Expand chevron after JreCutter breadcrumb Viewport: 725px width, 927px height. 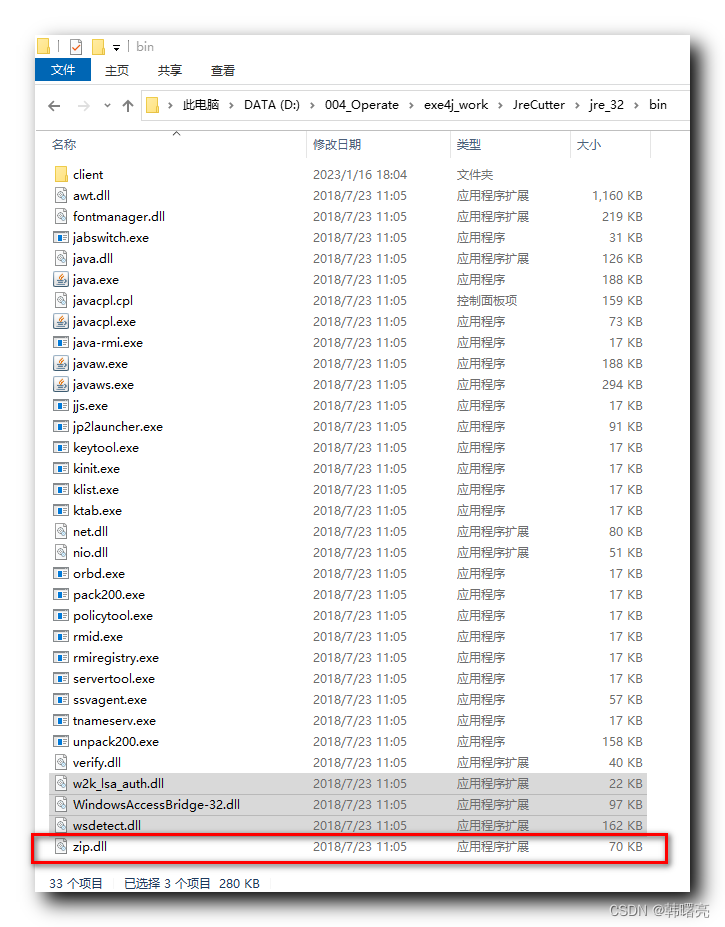pyautogui.click(x=577, y=105)
